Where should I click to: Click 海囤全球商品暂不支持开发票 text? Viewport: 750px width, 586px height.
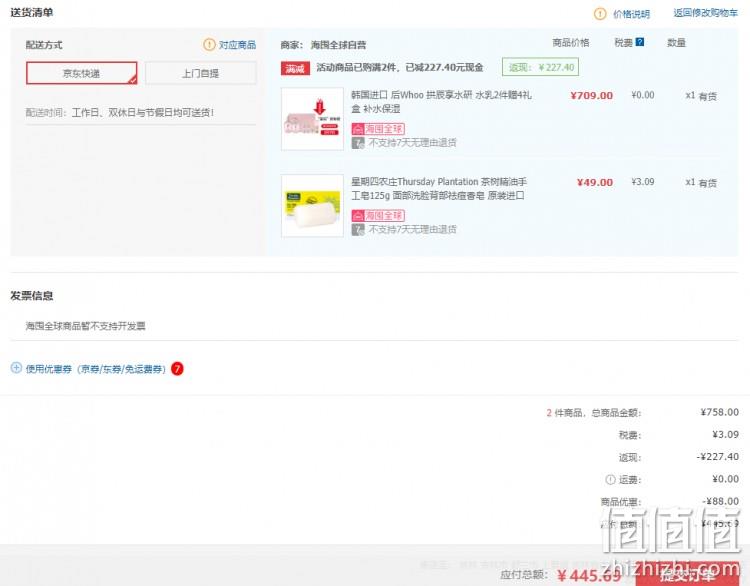86,326
